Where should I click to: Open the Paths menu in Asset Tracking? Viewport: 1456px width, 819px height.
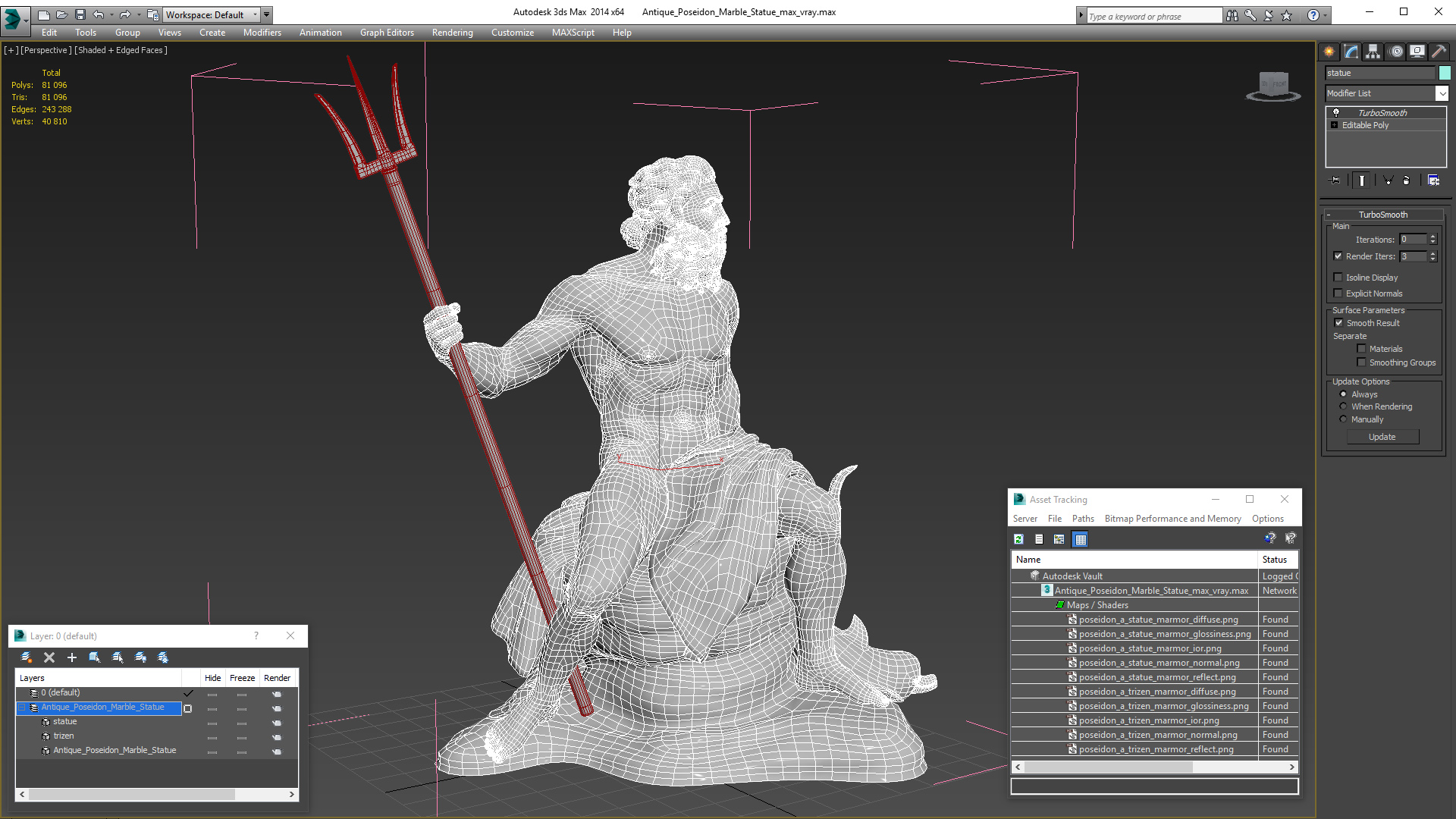click(x=1082, y=519)
